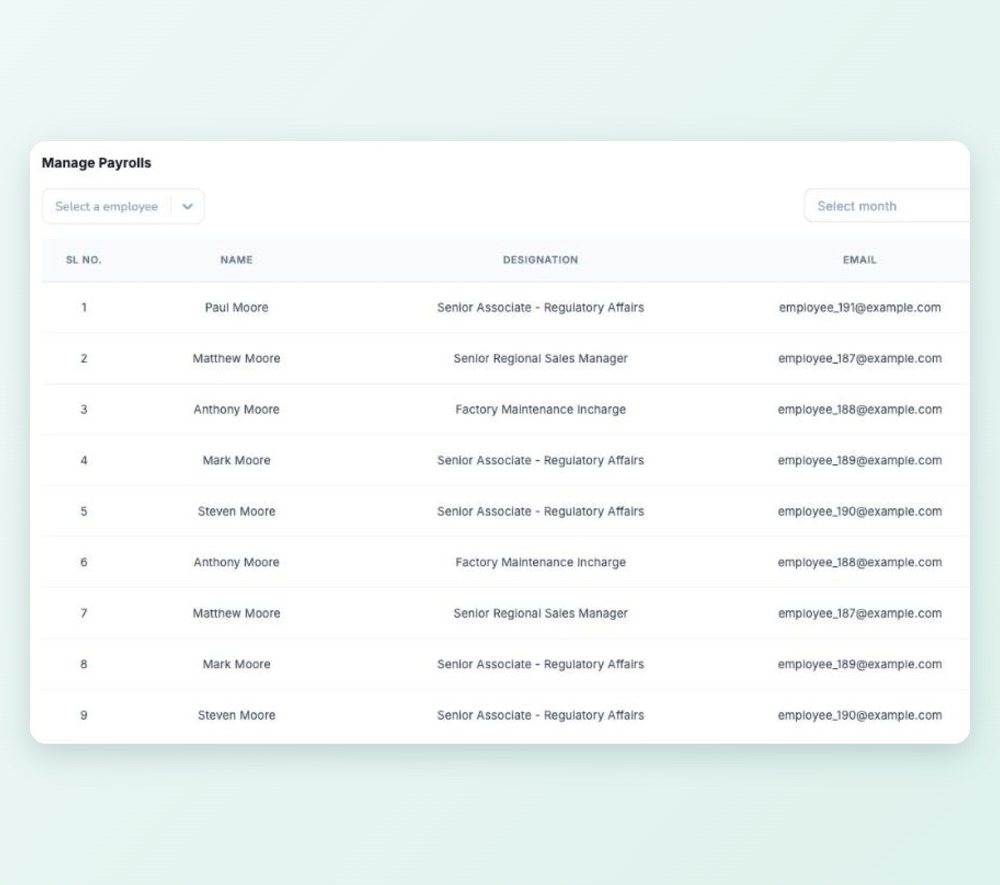Click the NAME column header
1000x885 pixels.
[237, 260]
